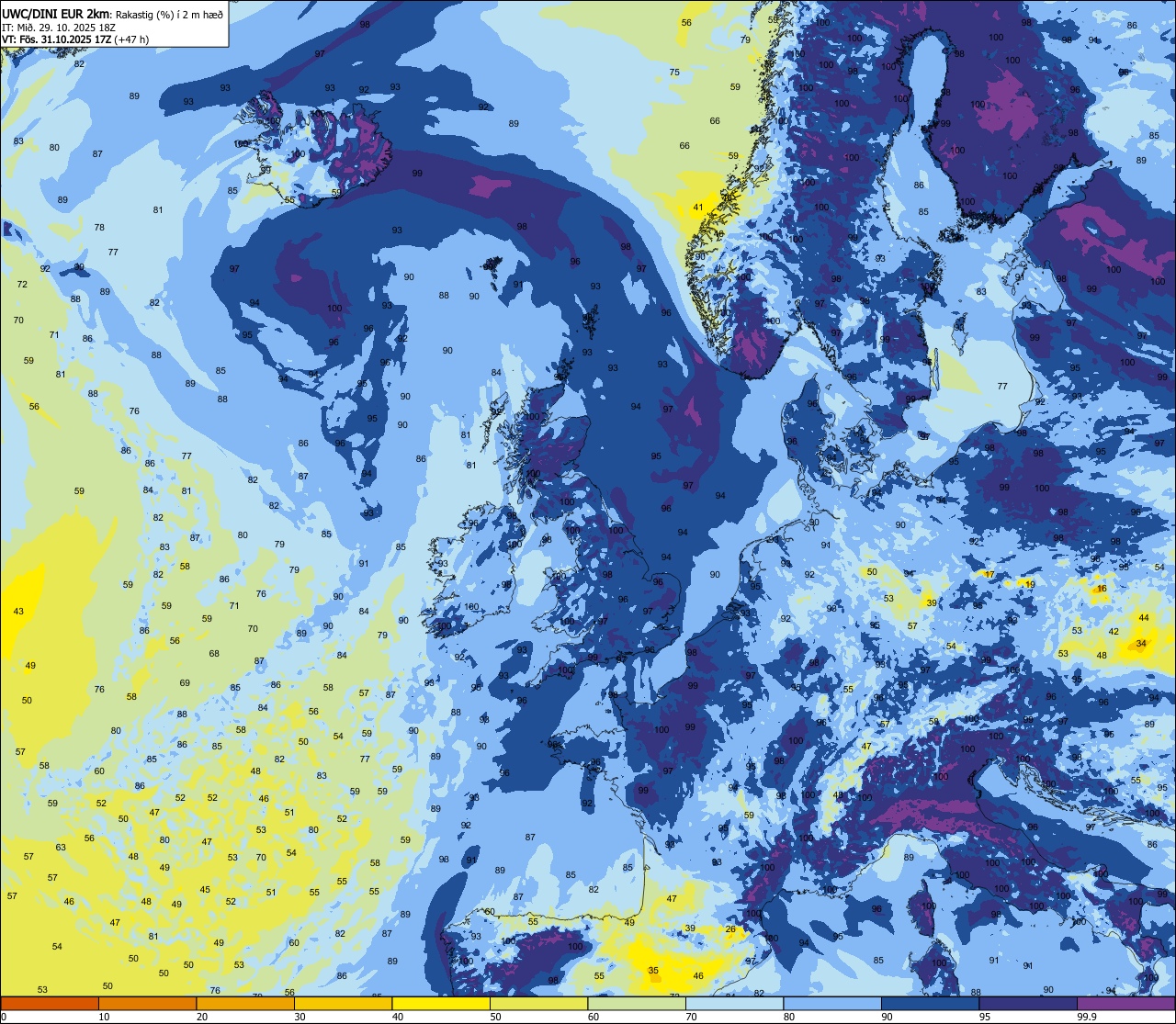Click the 'UWC/DINI EUR 2km' map title
1176x1024 pixels.
pos(55,13)
